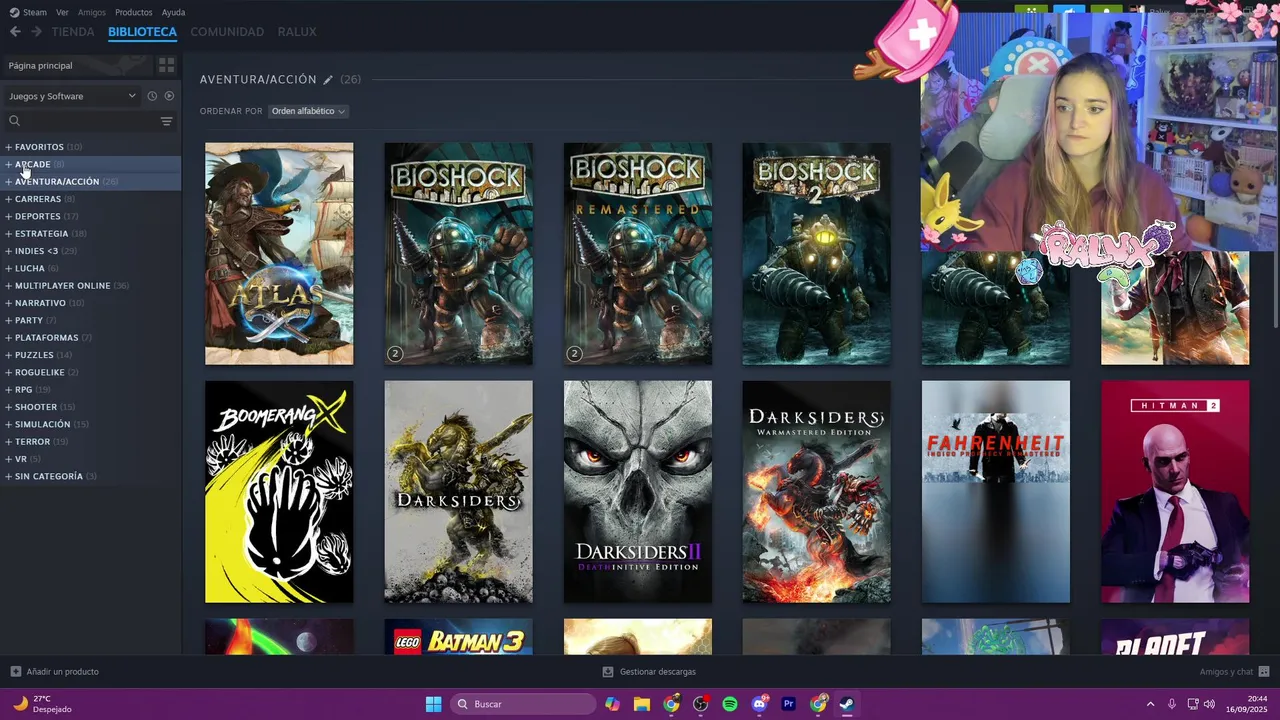Open Discord from the taskbar
The width and height of the screenshot is (1280, 720).
pos(759,704)
